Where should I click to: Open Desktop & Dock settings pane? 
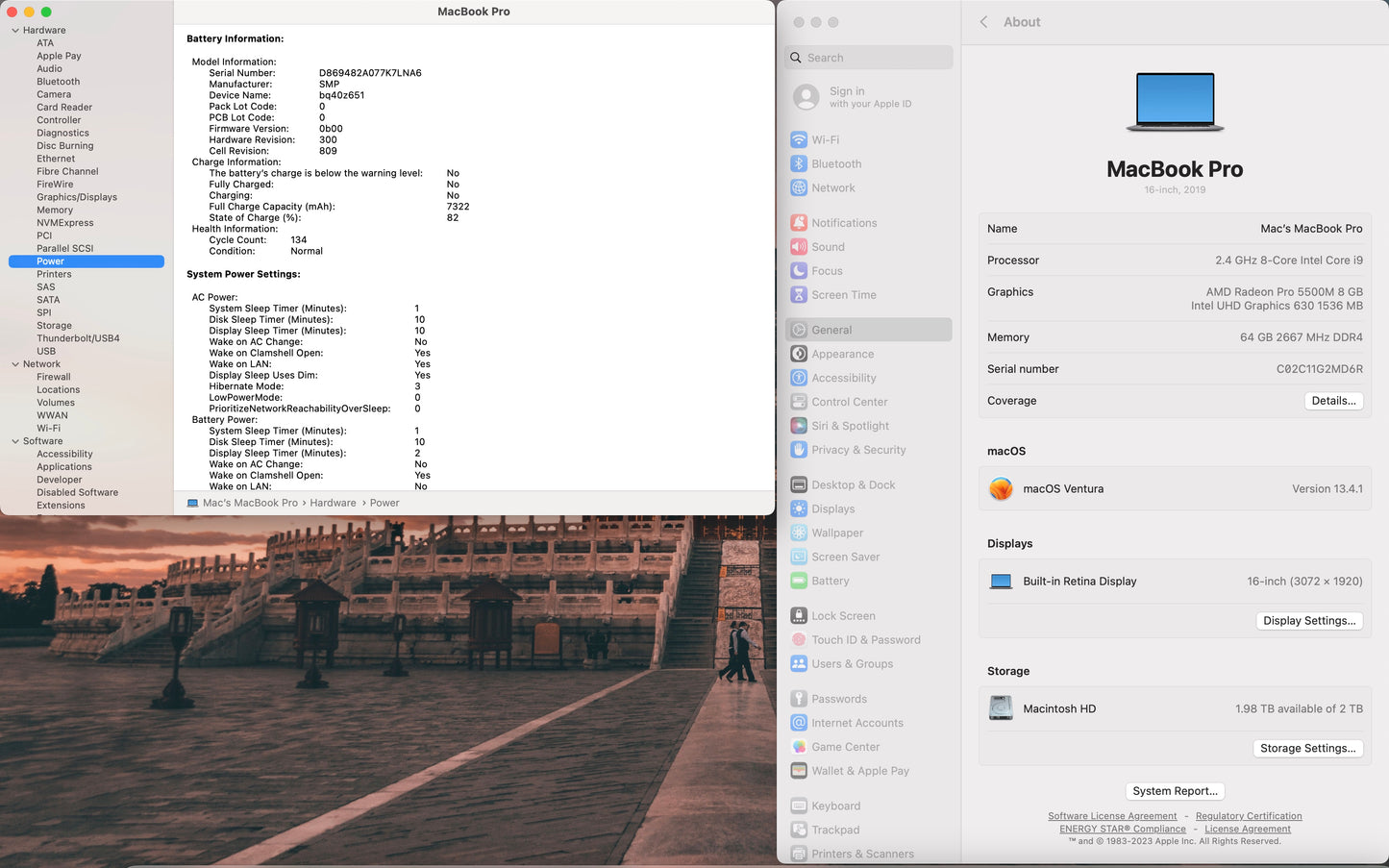click(853, 485)
